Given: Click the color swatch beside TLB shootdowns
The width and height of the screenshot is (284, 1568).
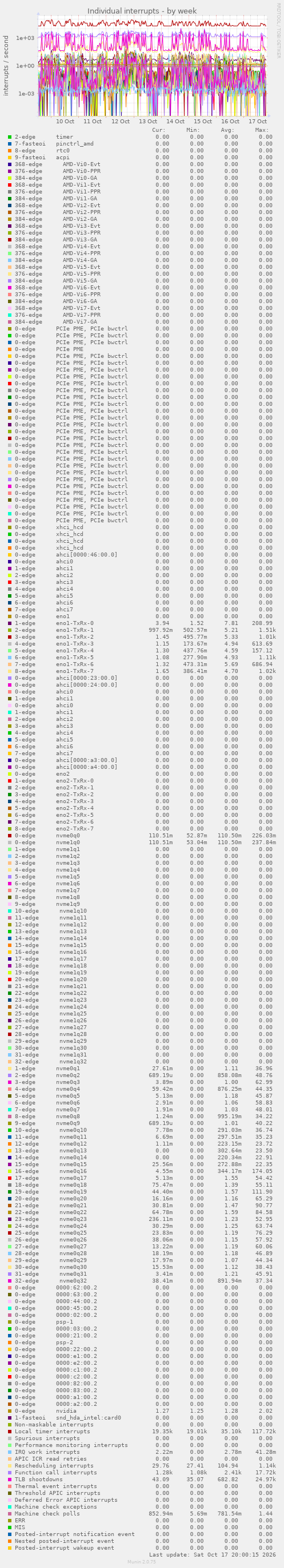Looking at the screenshot, I should 10,1479.
